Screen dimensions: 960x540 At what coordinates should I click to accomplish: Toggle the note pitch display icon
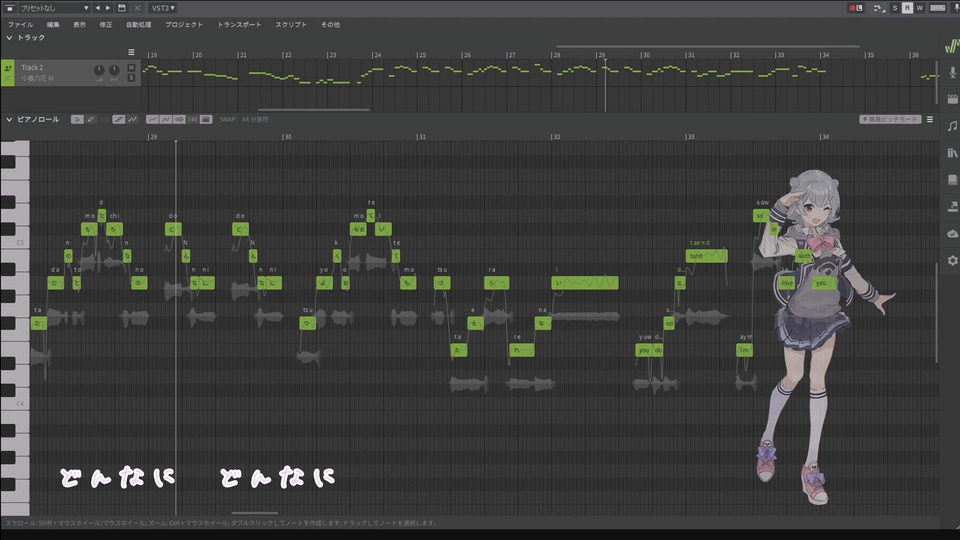(x=119, y=119)
